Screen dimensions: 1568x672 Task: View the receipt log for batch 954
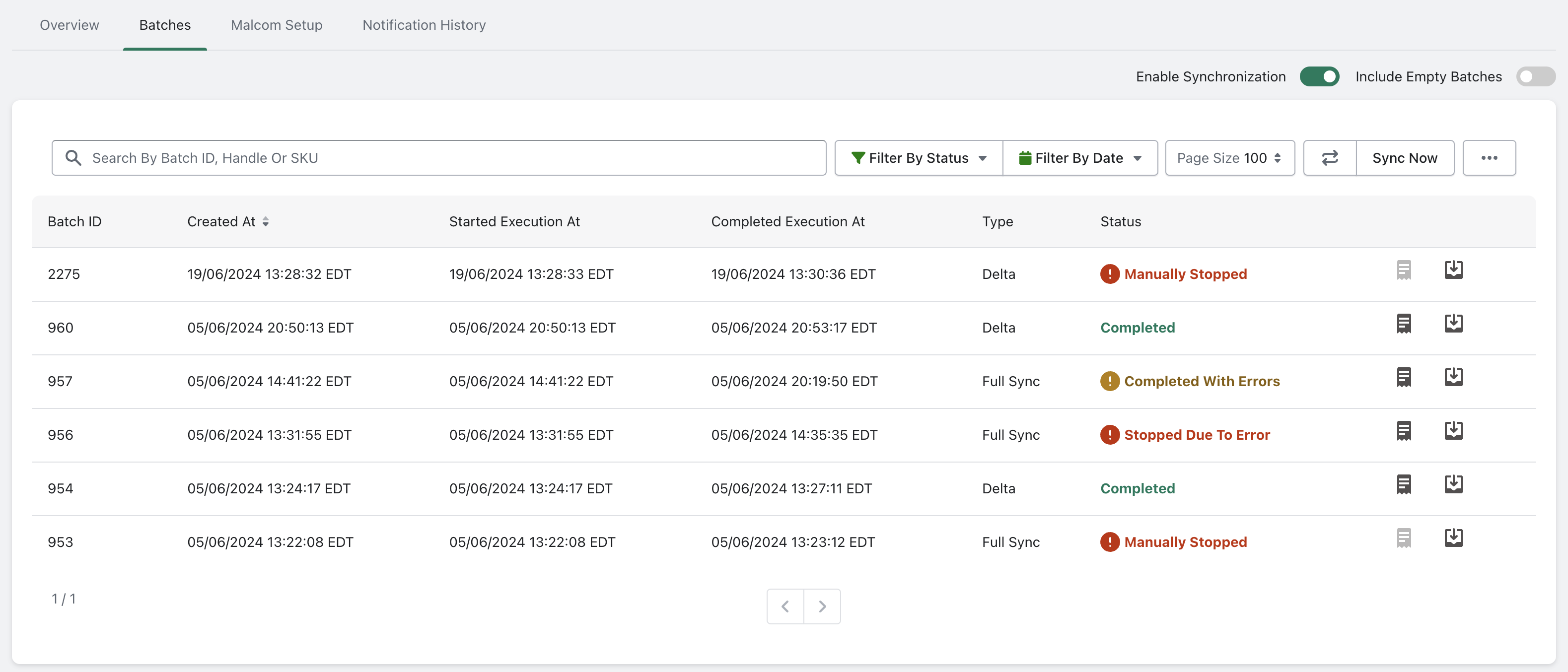(1404, 484)
